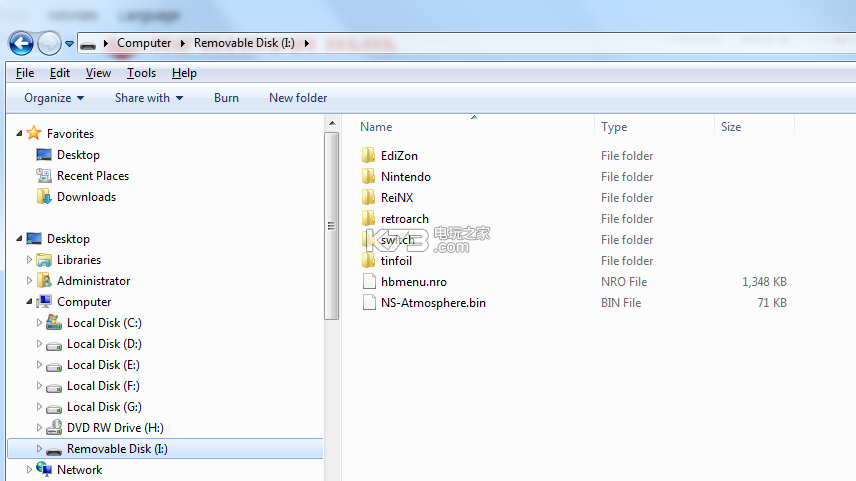Select the hbmenu.nro file icon

[368, 282]
